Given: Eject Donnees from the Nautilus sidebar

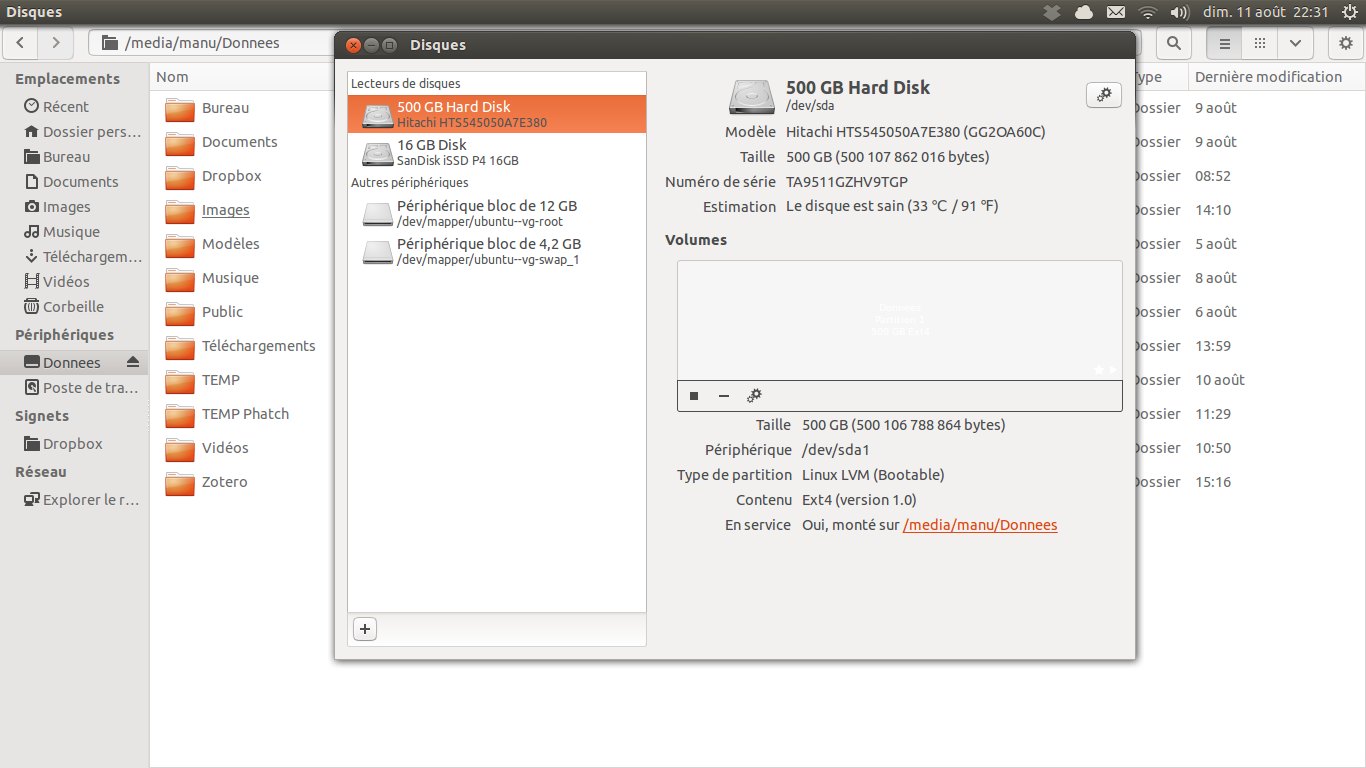Looking at the screenshot, I should pyautogui.click(x=133, y=362).
